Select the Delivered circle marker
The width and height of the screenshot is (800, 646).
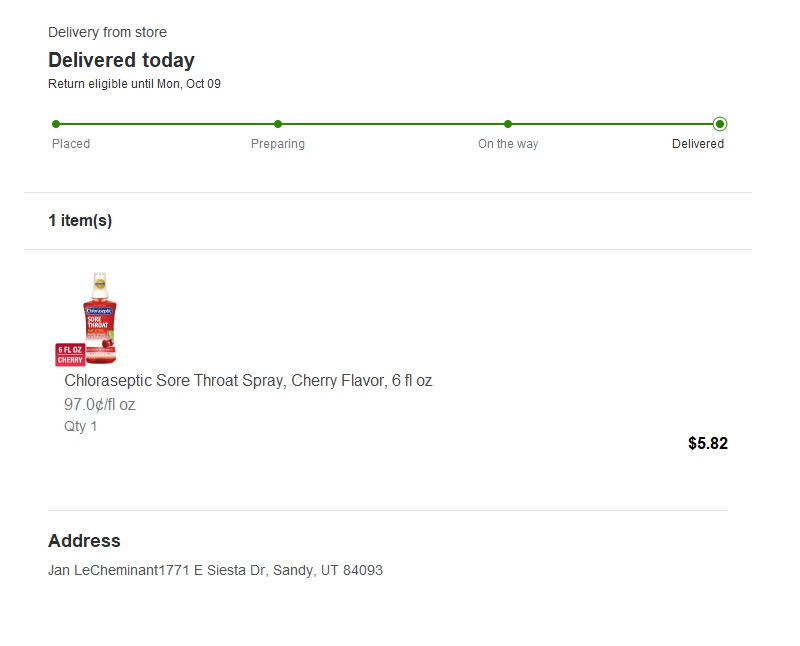click(720, 124)
